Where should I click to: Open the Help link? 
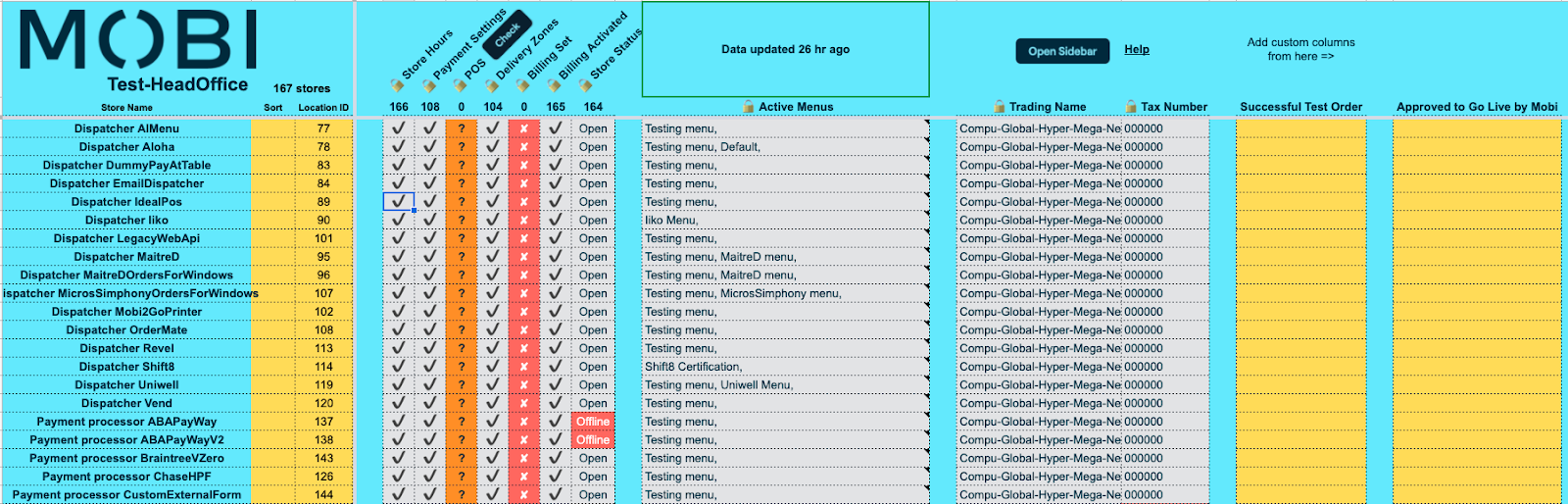click(x=1137, y=49)
